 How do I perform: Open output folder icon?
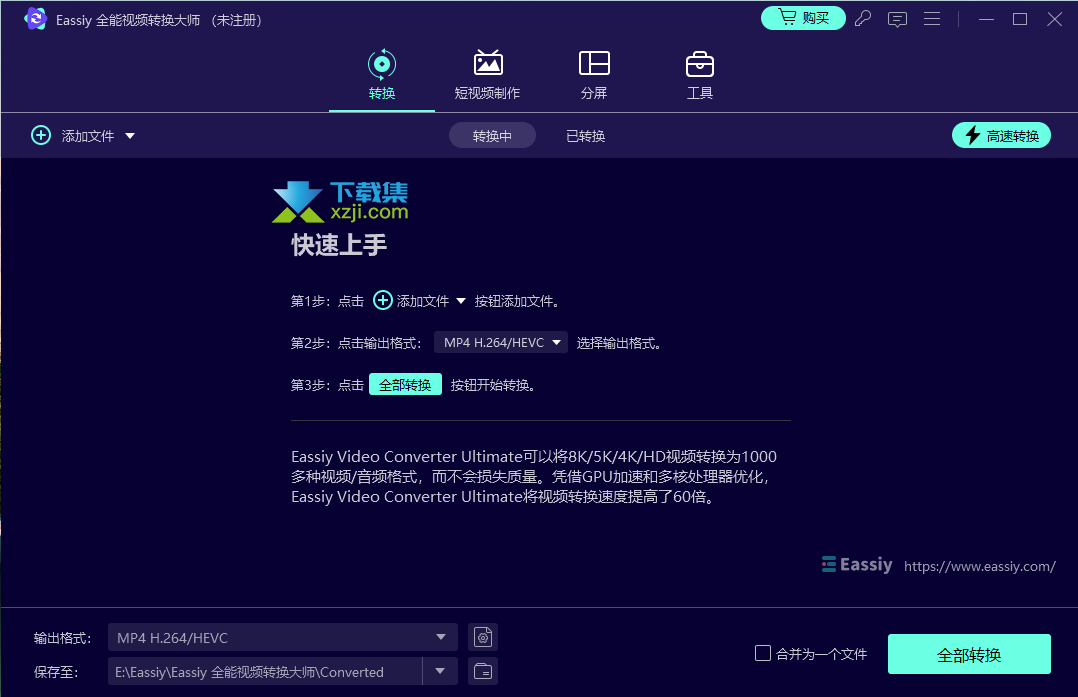coord(483,671)
